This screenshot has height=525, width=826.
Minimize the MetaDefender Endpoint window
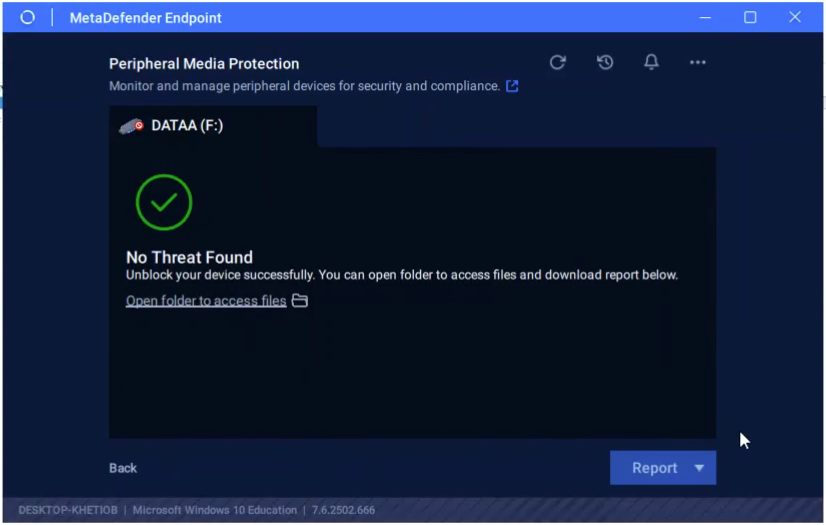705,17
